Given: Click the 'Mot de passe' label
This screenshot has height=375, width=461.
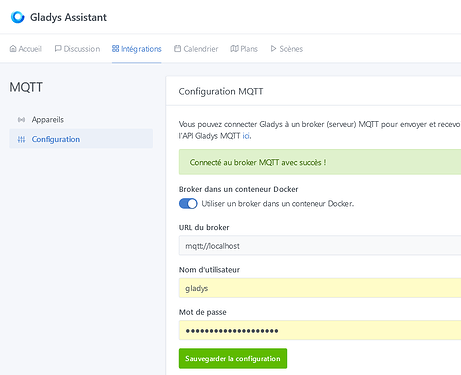Looking at the screenshot, I should (203, 312).
